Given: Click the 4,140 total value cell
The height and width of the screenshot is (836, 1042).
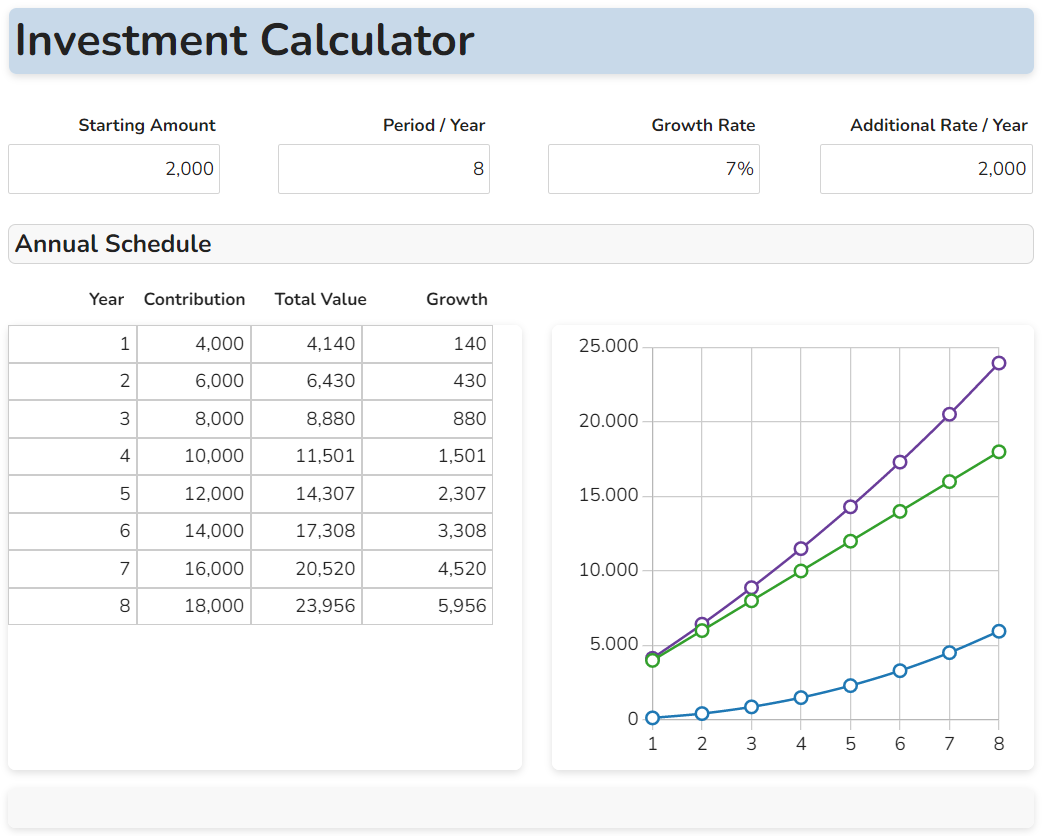Looking at the screenshot, I should [307, 344].
